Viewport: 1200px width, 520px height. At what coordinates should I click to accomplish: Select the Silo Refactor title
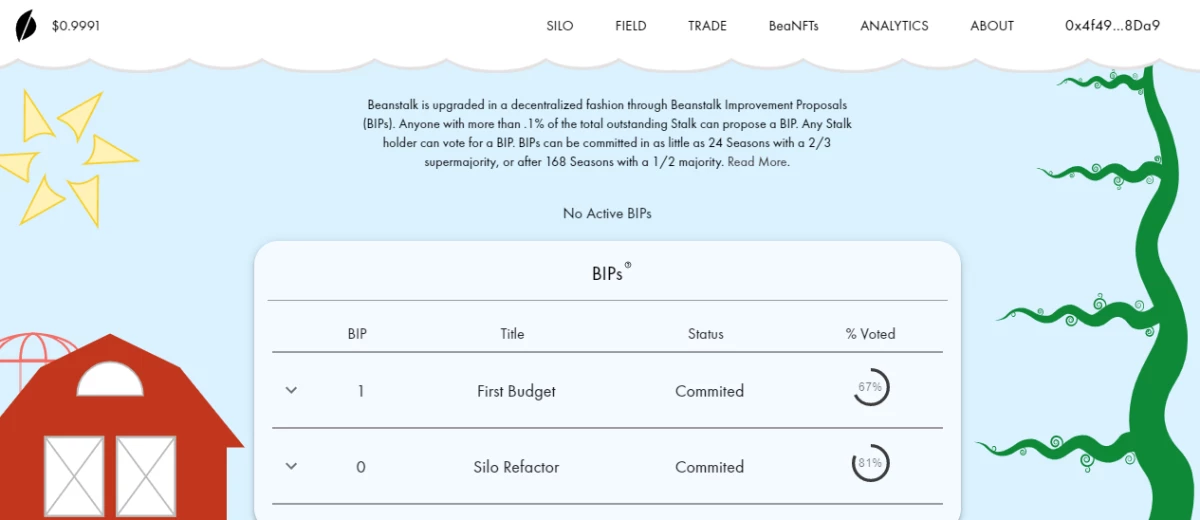tap(516, 467)
